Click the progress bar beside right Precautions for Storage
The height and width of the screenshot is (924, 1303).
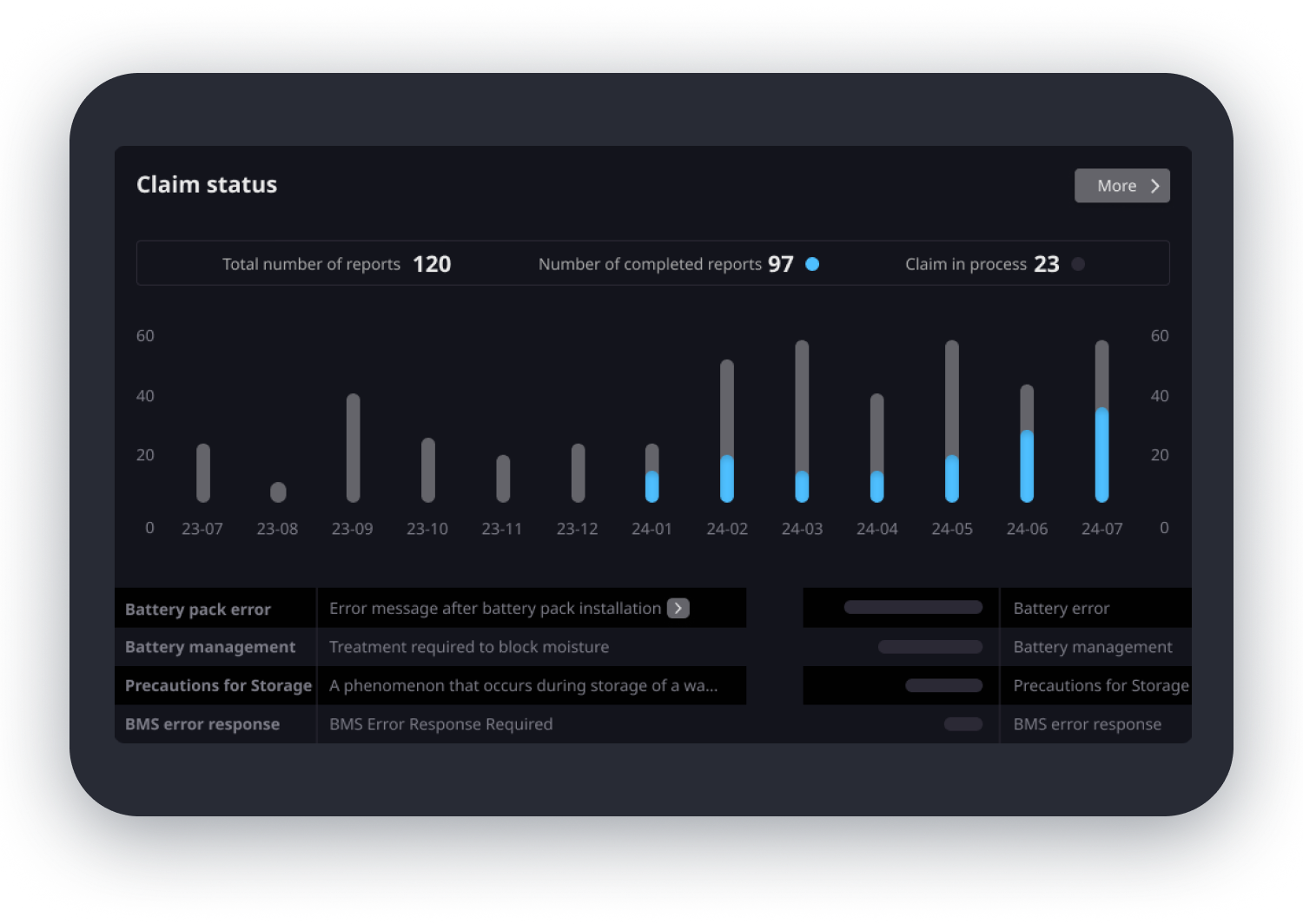pyautogui.click(x=944, y=685)
